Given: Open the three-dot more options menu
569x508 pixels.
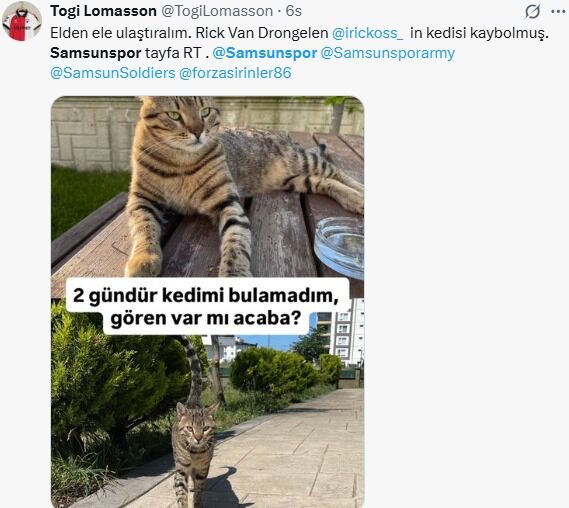Looking at the screenshot, I should (558, 12).
